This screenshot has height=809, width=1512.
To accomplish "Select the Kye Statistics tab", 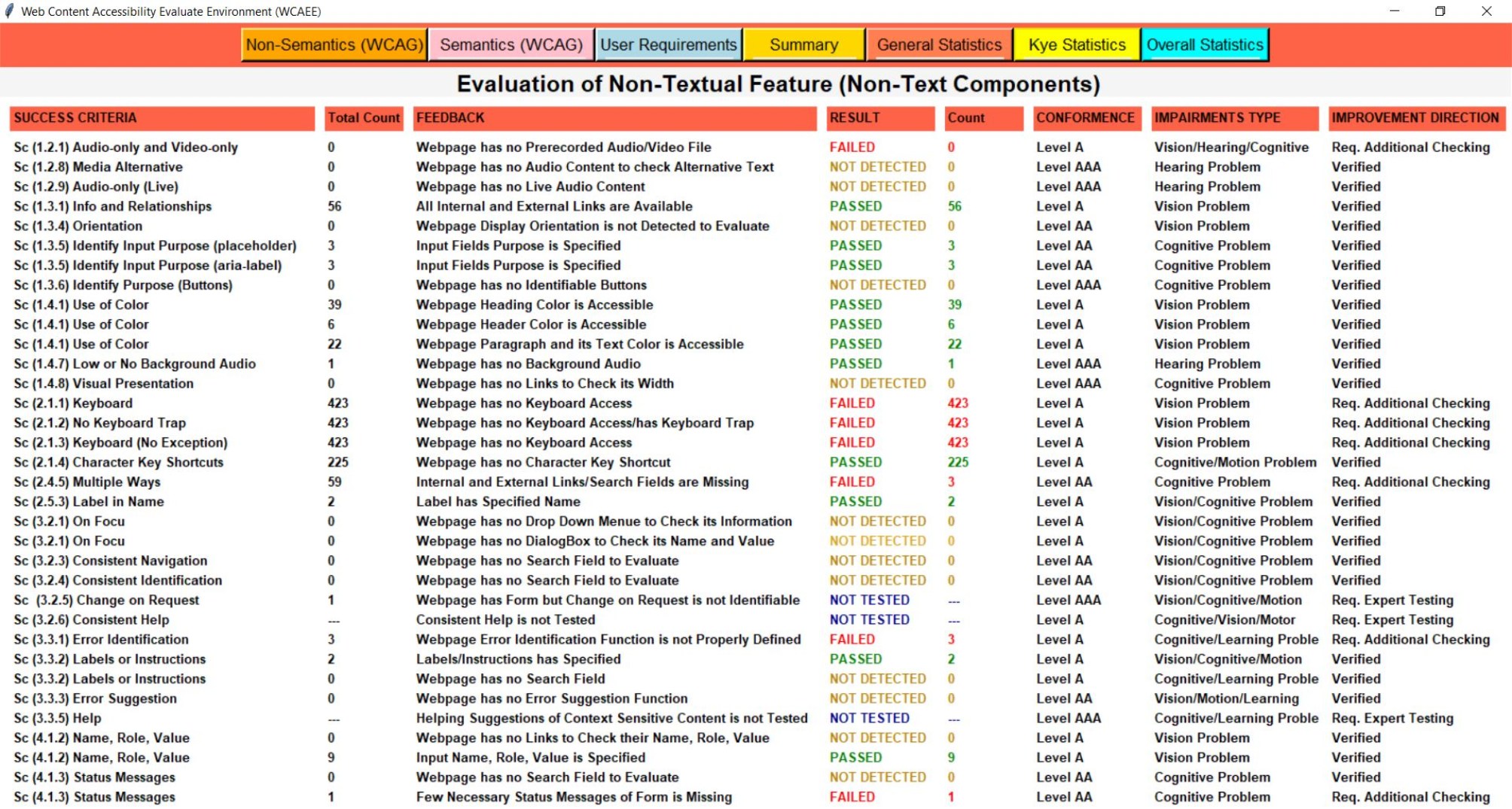I will [x=1077, y=45].
